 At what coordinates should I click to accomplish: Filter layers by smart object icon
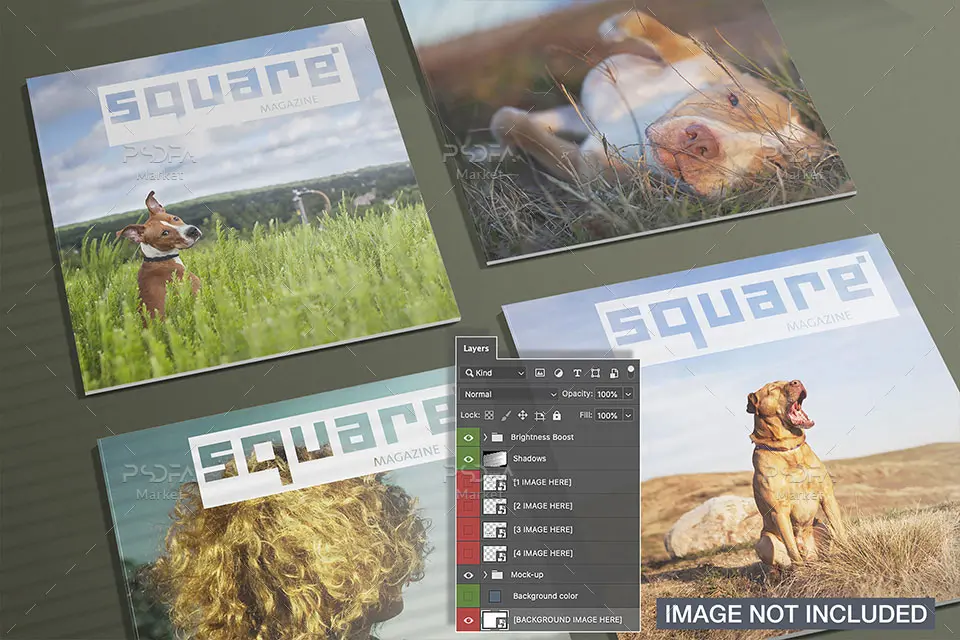click(x=613, y=372)
